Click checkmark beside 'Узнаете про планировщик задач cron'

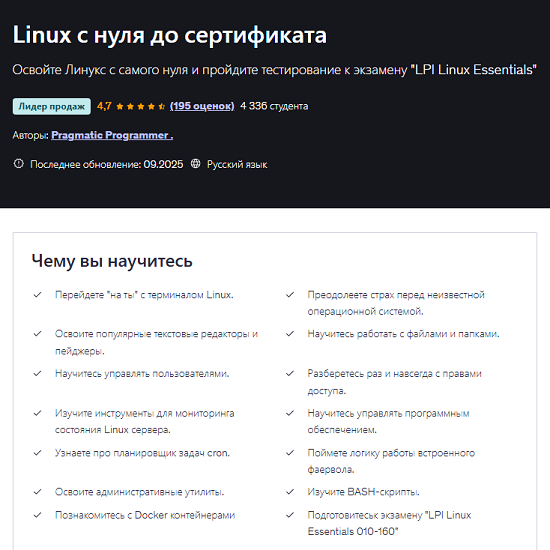tap(38, 453)
